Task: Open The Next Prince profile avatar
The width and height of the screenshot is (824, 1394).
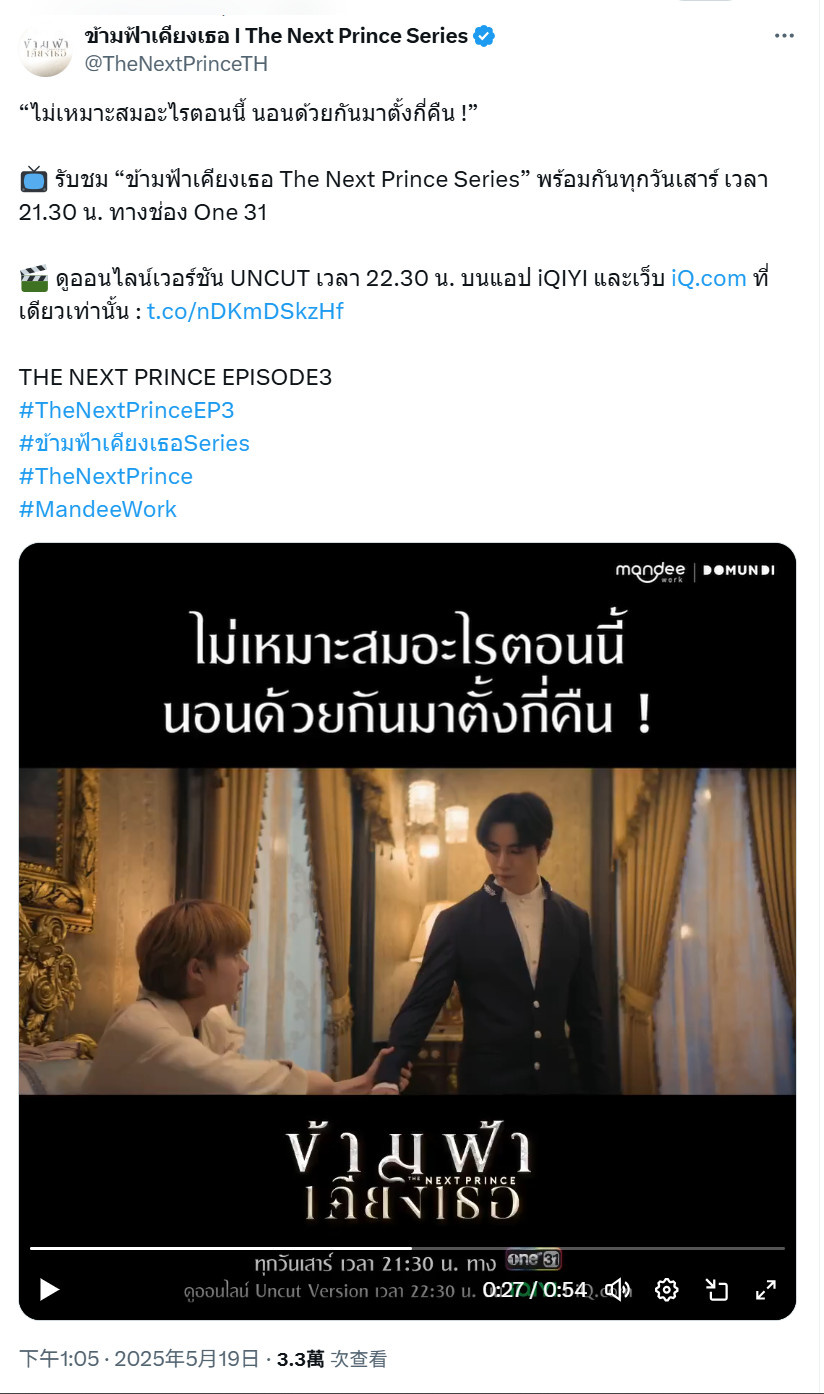Action: [46, 50]
